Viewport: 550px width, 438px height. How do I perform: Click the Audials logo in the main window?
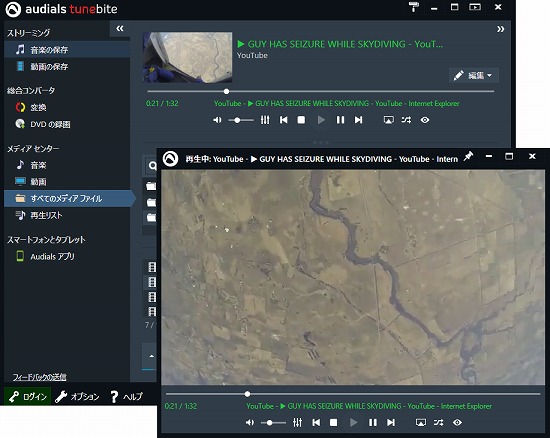point(13,9)
